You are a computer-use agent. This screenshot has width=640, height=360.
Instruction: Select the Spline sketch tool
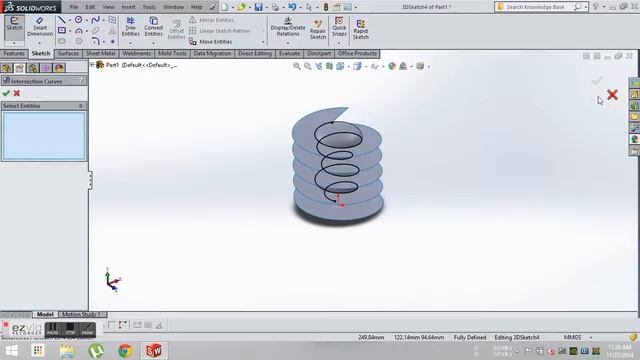click(96, 20)
